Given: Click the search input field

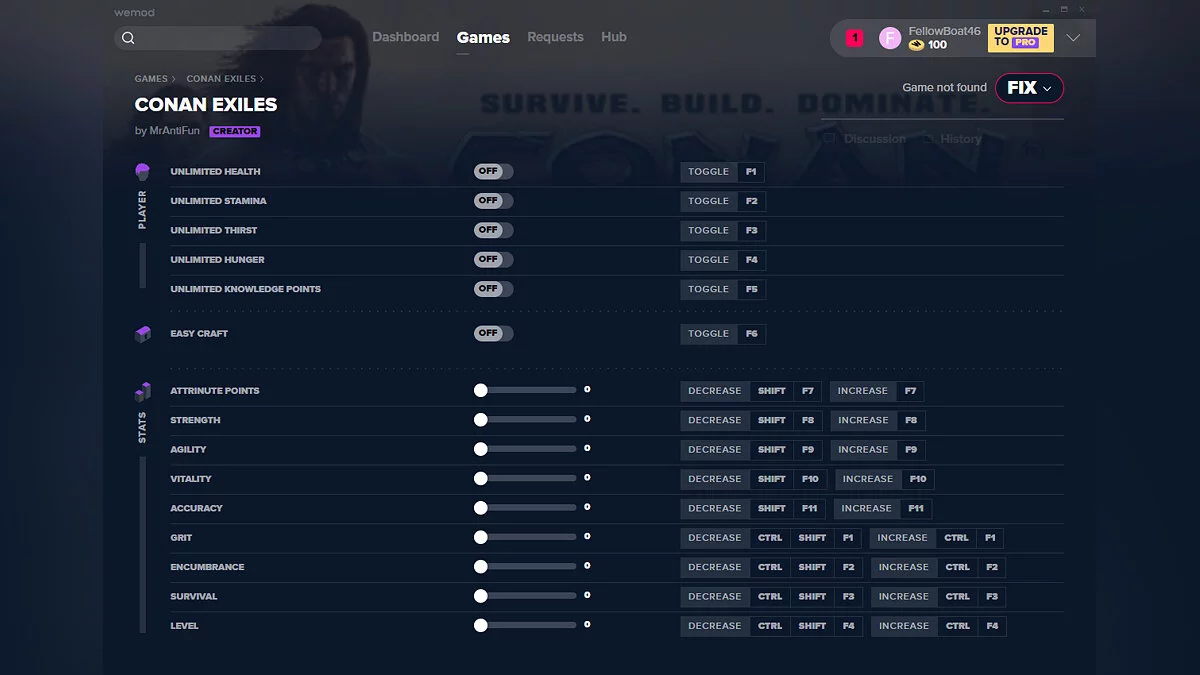Looking at the screenshot, I should click(218, 38).
